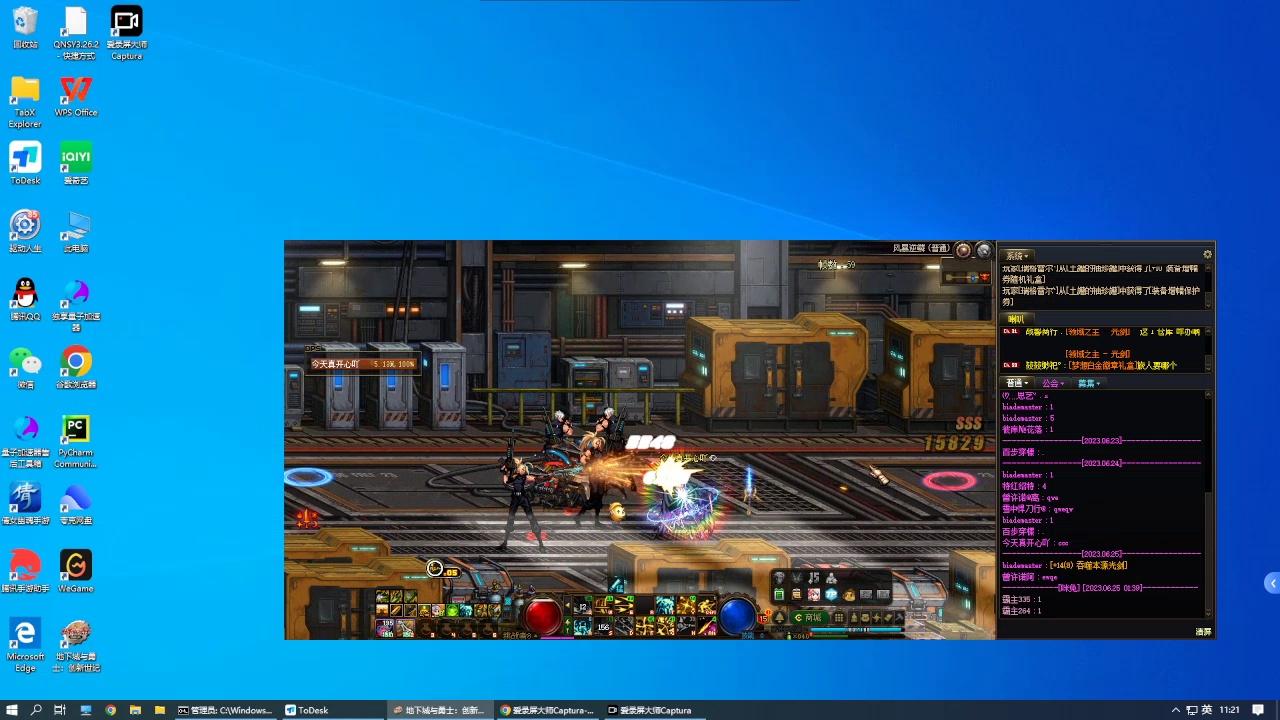
Task: Open Google Chrome desktop icon
Action: [x=76, y=368]
